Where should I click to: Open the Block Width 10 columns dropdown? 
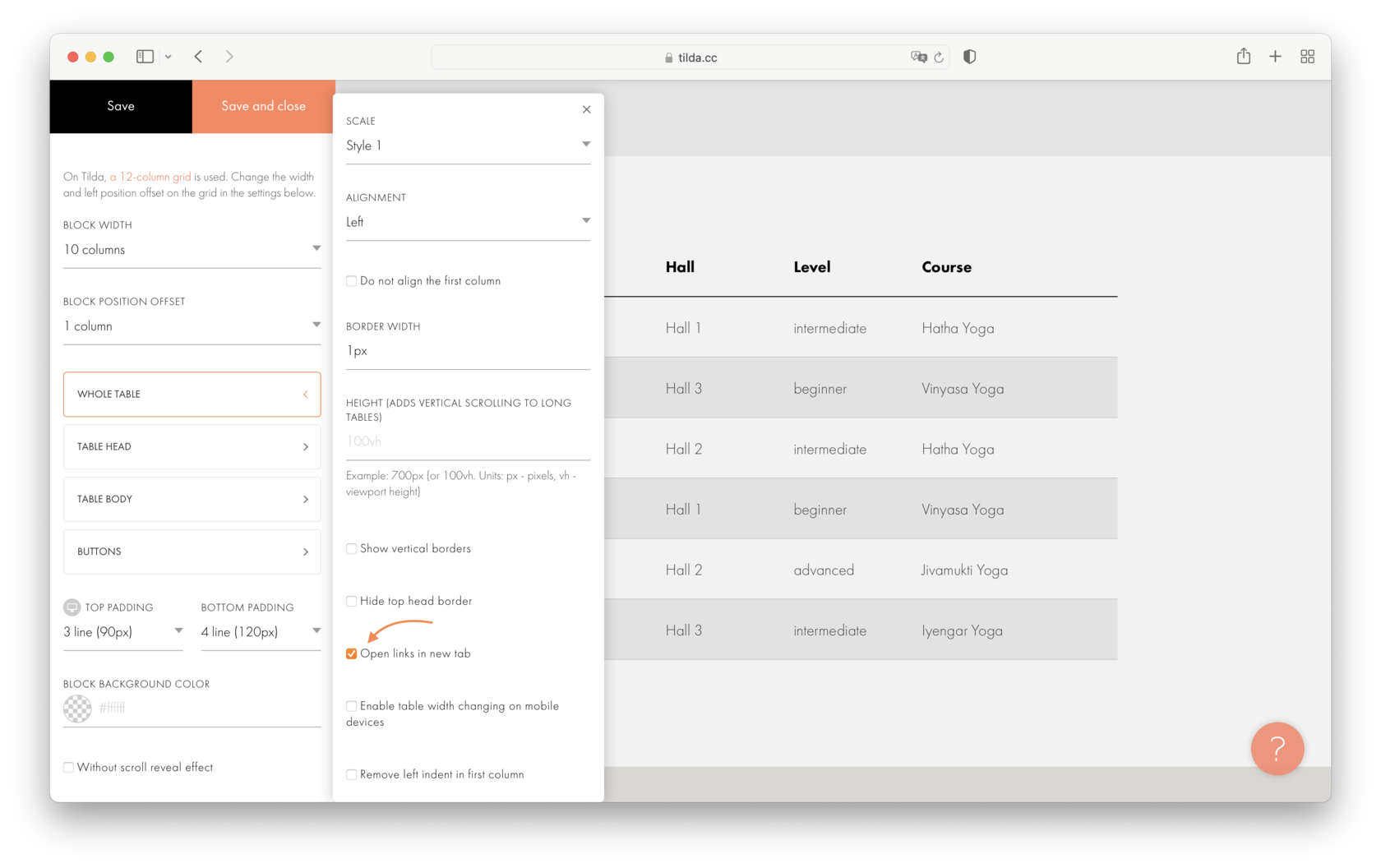point(192,249)
